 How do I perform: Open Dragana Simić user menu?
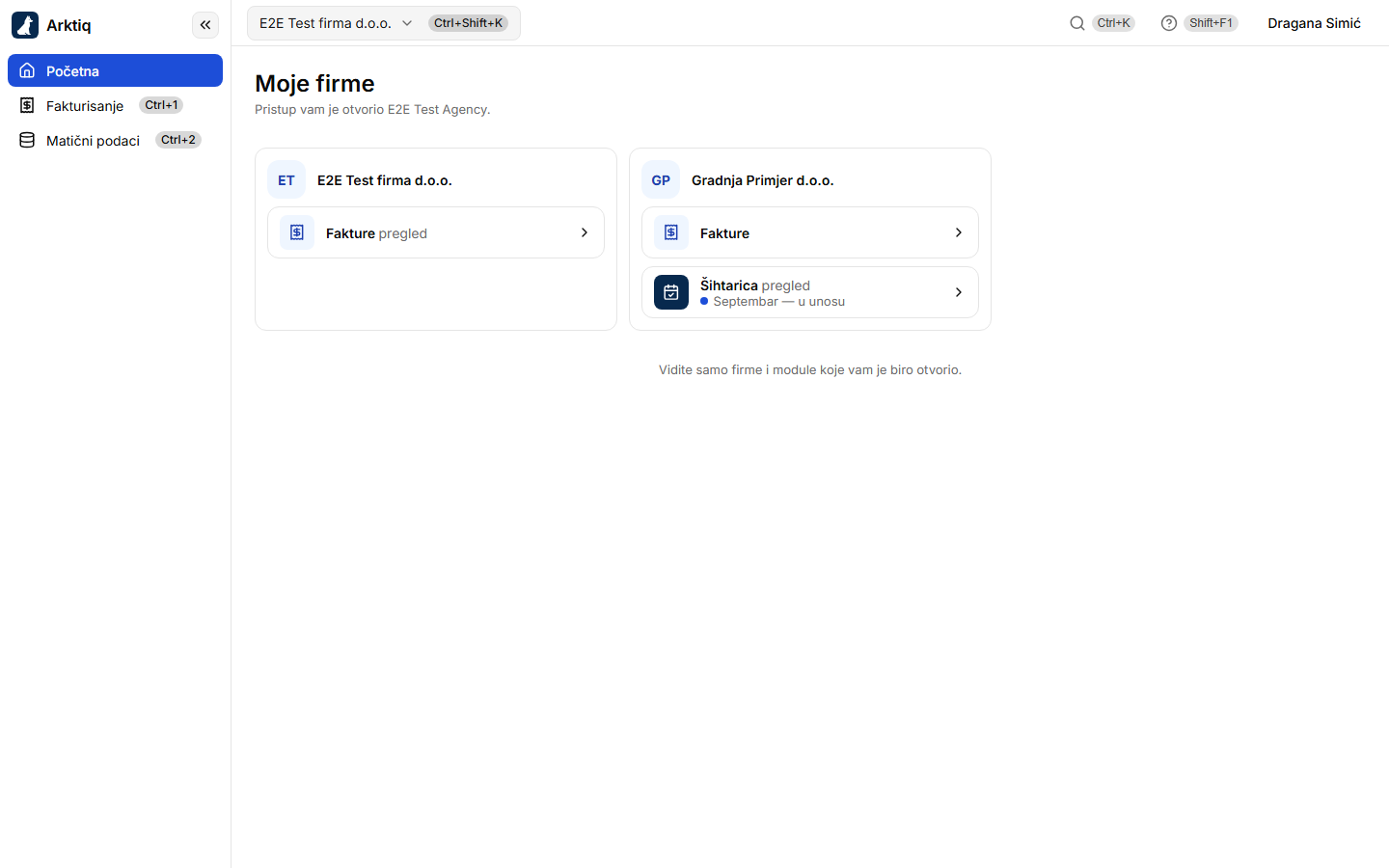[x=1314, y=23]
